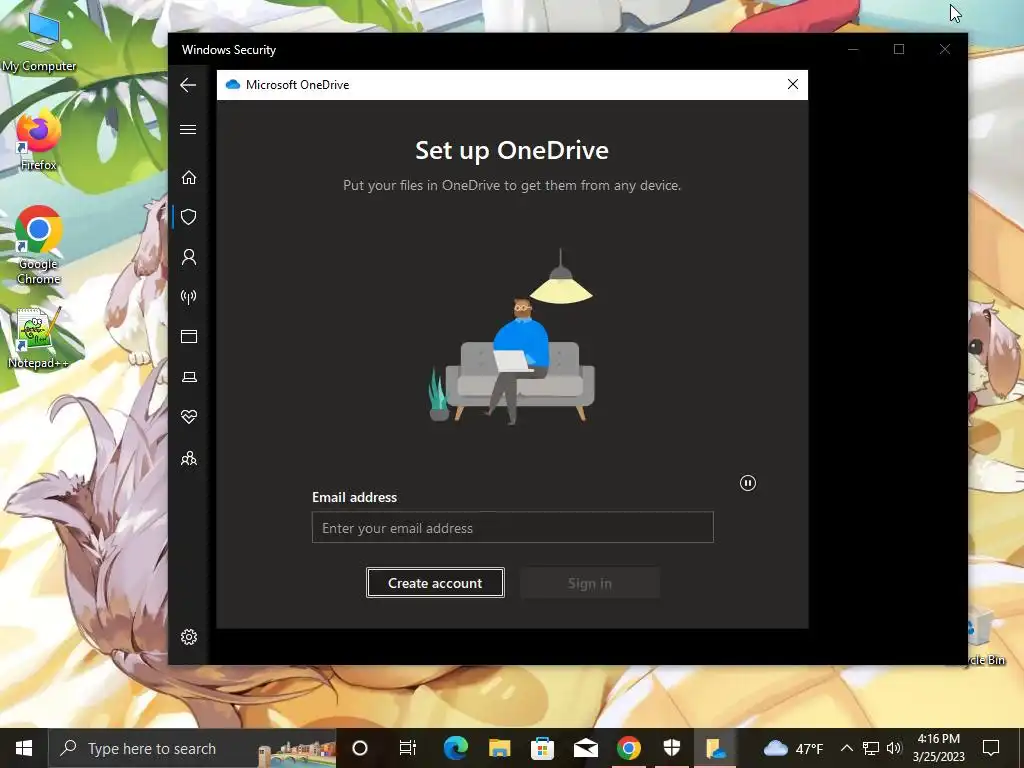The image size is (1024, 768).
Task: Maximize the Windows Security window
Action: pos(899,49)
